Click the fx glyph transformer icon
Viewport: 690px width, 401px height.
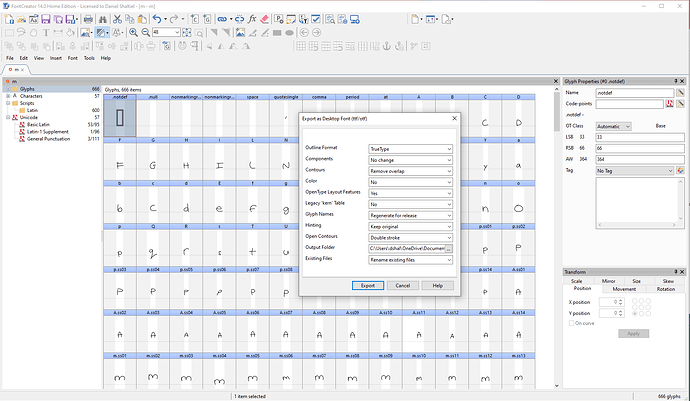point(252,19)
